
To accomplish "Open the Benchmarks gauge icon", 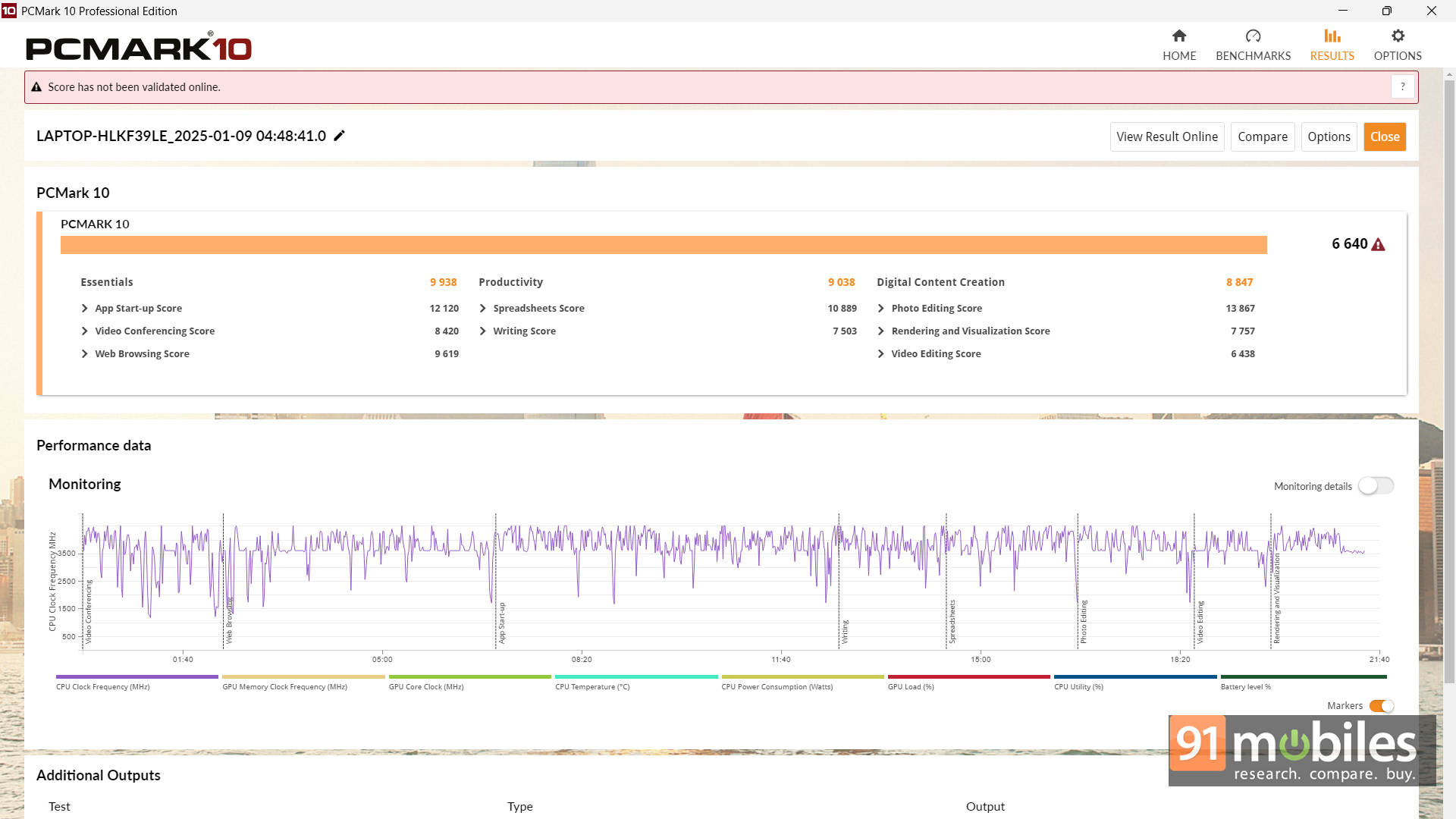I will click(x=1253, y=36).
